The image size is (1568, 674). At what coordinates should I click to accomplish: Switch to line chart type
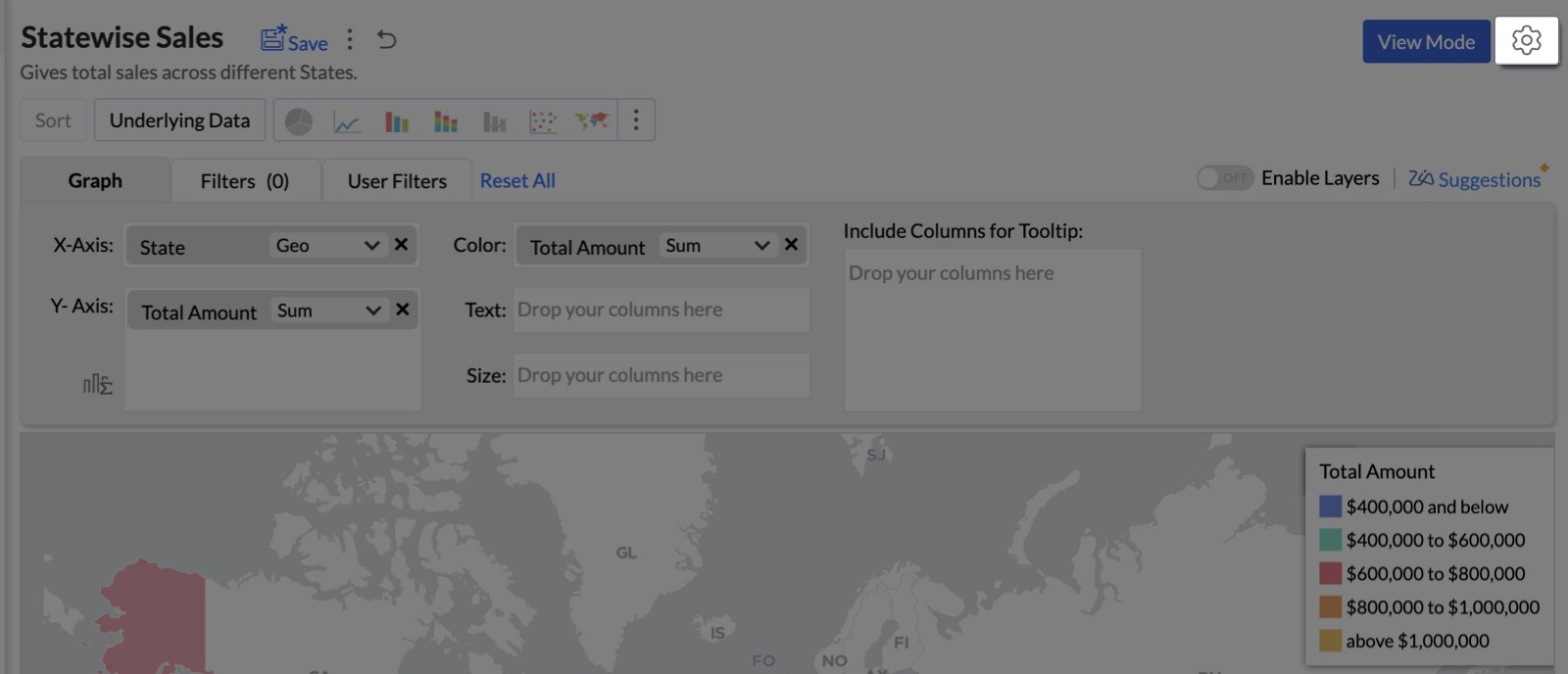point(347,121)
